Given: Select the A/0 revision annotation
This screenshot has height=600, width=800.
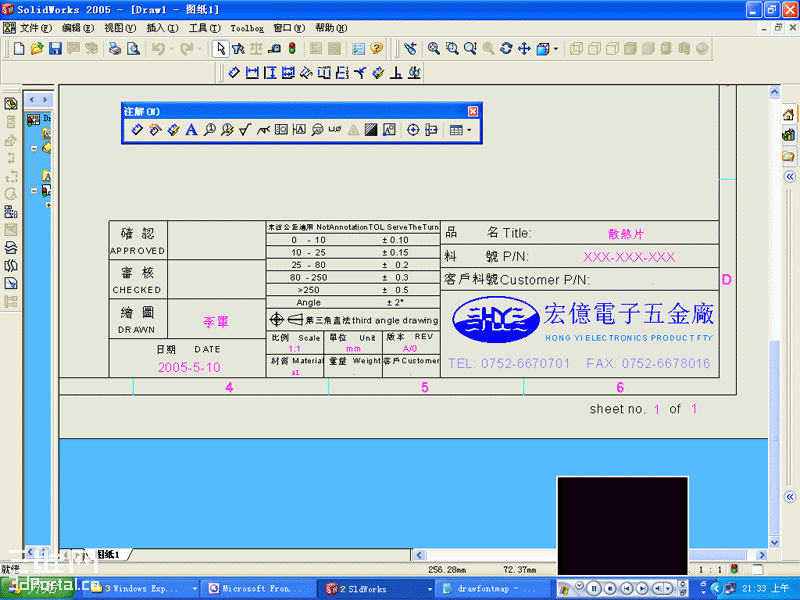Looking at the screenshot, I should 410,349.
